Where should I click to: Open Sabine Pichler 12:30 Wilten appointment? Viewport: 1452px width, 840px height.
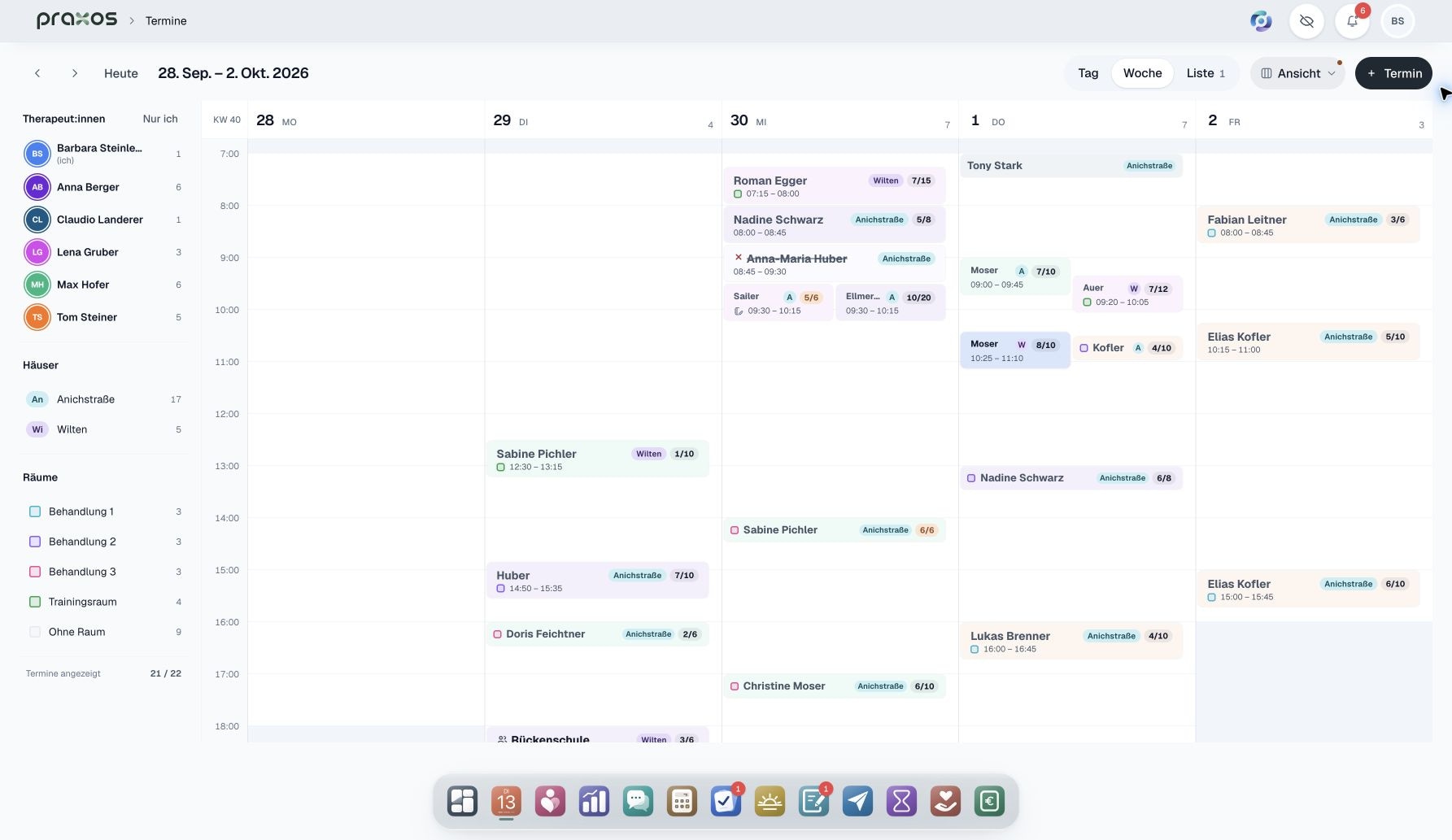click(597, 459)
